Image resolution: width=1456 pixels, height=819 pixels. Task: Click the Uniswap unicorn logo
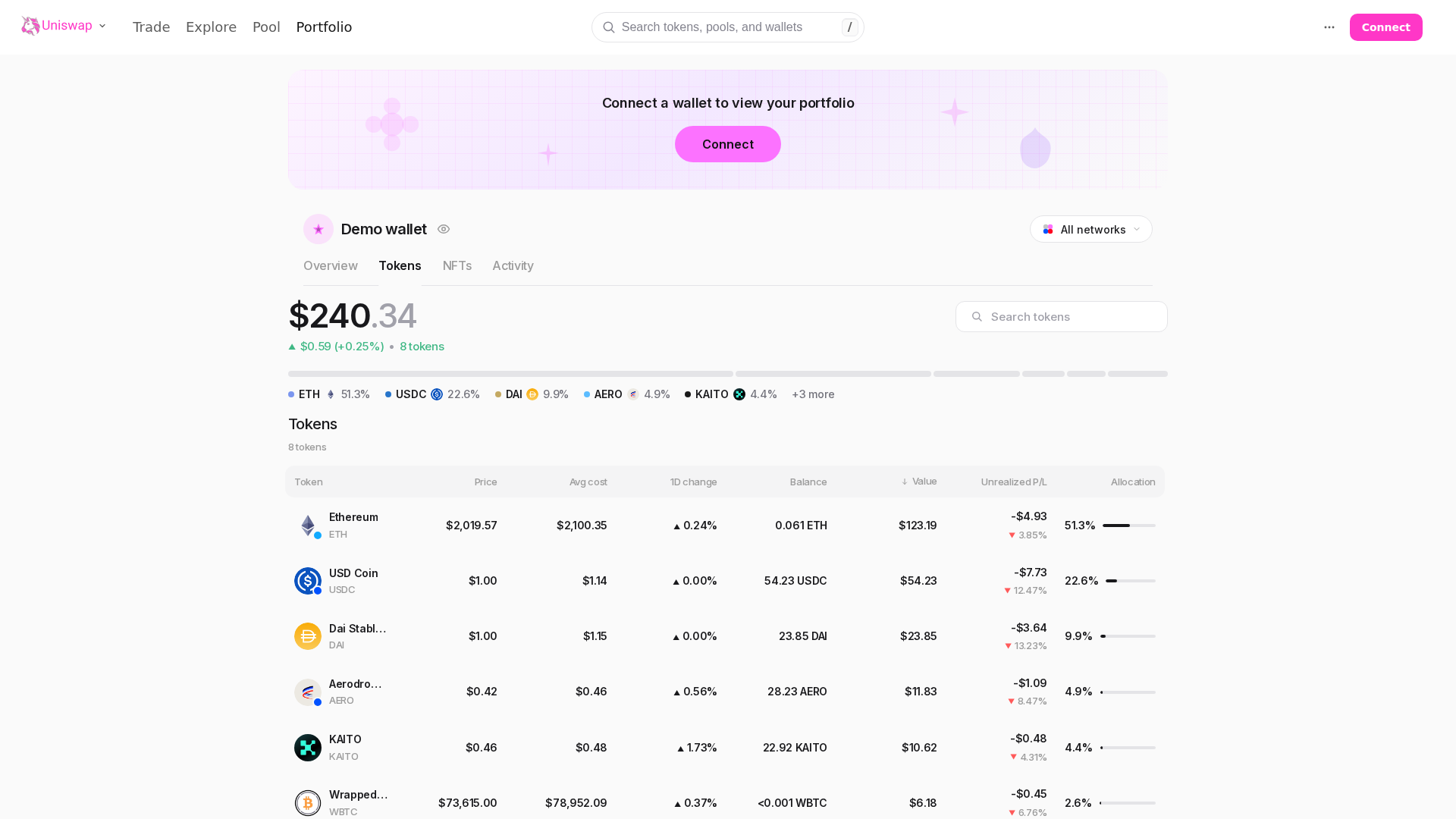[30, 26]
